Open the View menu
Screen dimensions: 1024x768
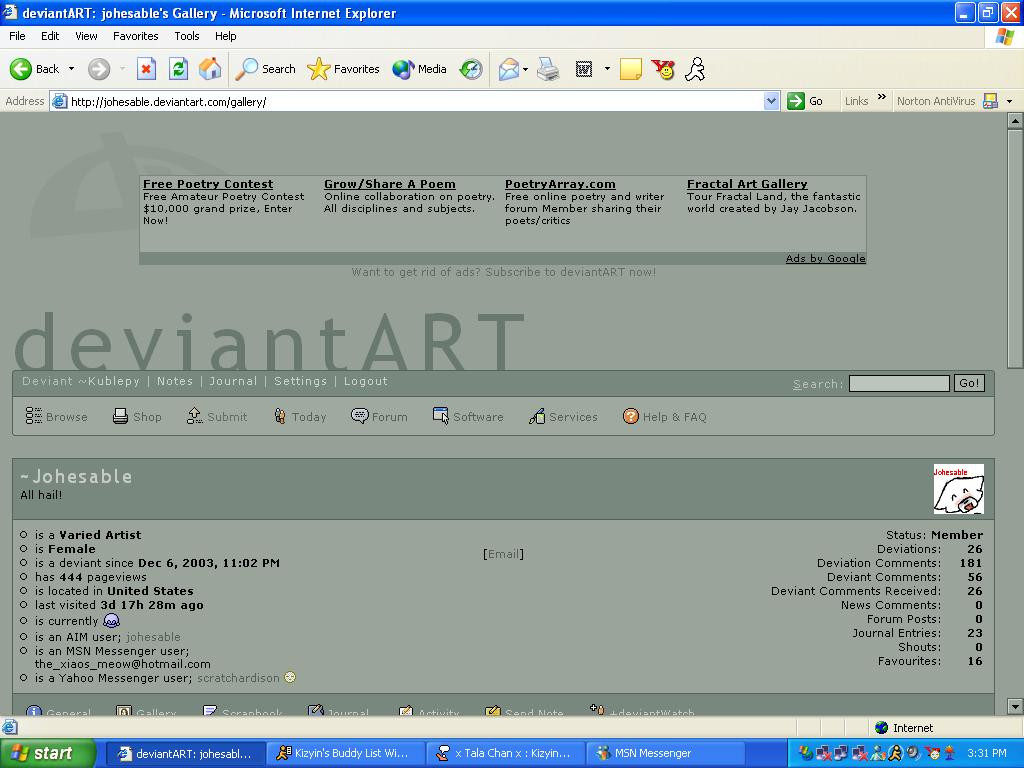coord(86,36)
